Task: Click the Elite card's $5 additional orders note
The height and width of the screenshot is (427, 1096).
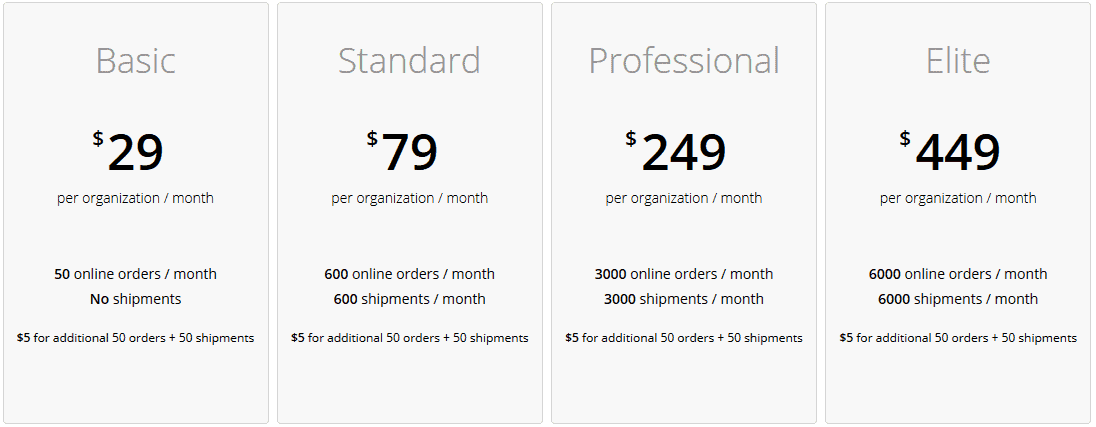Action: click(958, 338)
